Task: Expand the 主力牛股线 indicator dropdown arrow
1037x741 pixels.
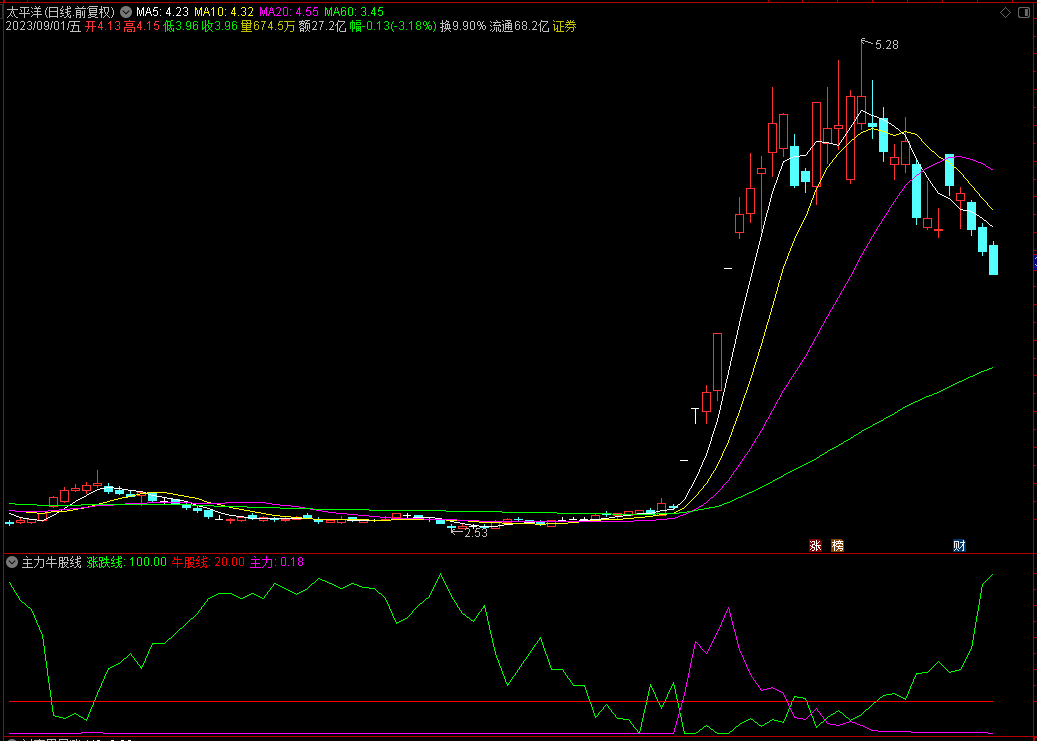Action: (x=12, y=562)
